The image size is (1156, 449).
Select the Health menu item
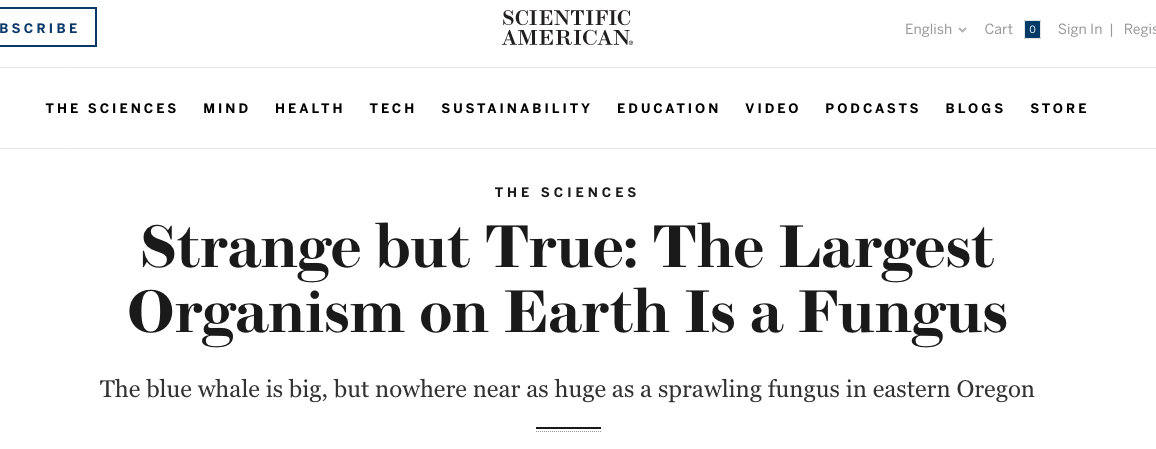(309, 109)
